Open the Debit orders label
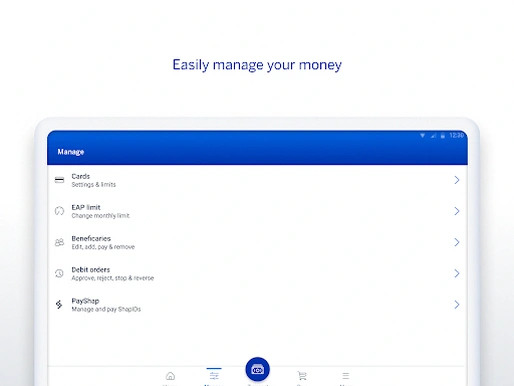The image size is (514, 386). [91, 270]
